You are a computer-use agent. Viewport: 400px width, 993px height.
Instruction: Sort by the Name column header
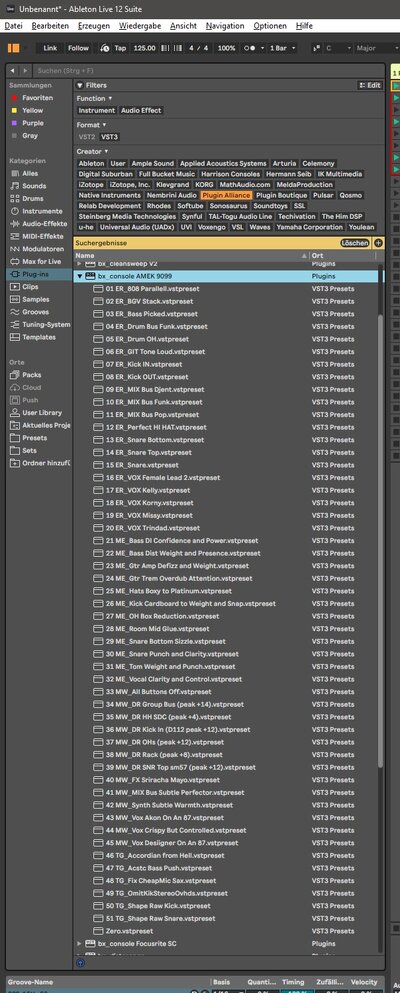[191, 255]
